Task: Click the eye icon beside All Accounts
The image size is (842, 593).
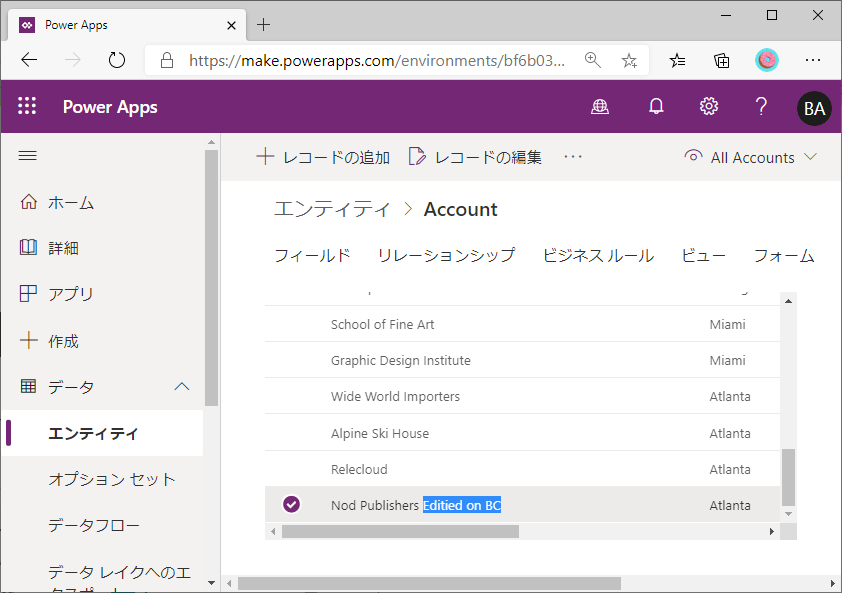Action: 693,156
